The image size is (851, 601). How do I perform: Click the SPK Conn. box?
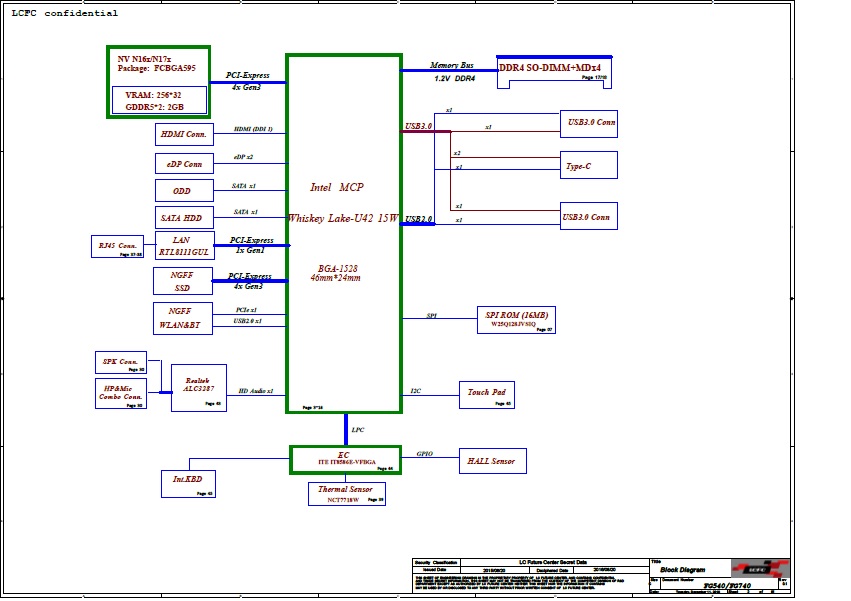click(120, 362)
